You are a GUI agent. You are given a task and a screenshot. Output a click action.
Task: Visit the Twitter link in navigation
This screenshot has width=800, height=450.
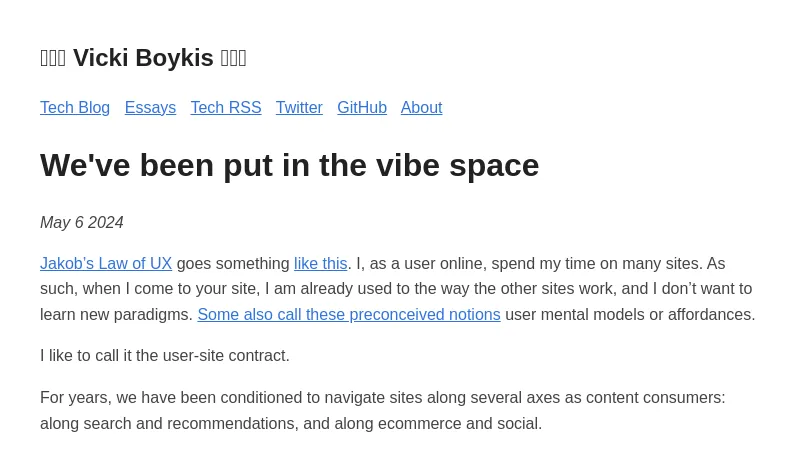pos(299,108)
